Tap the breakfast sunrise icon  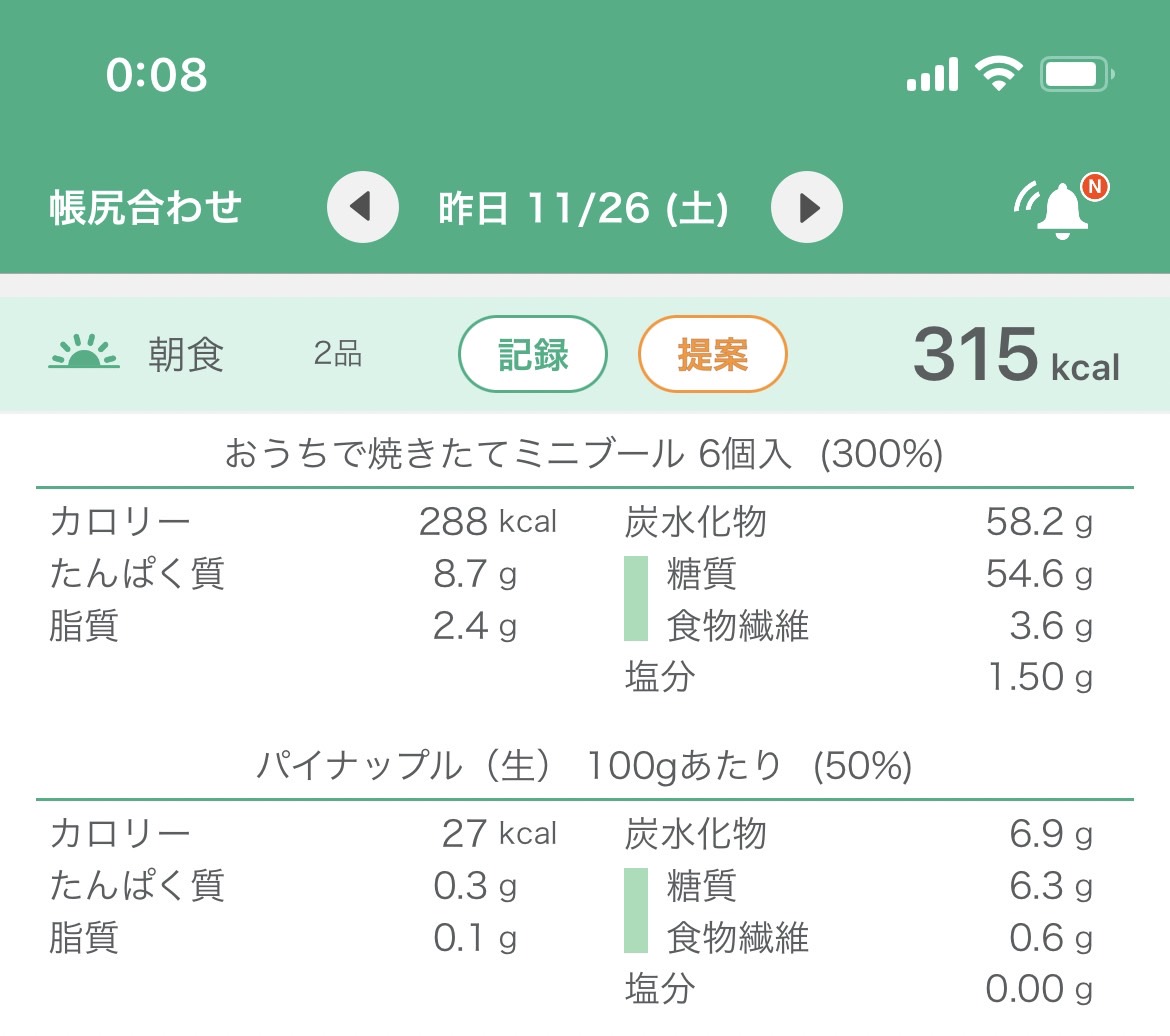point(84,352)
